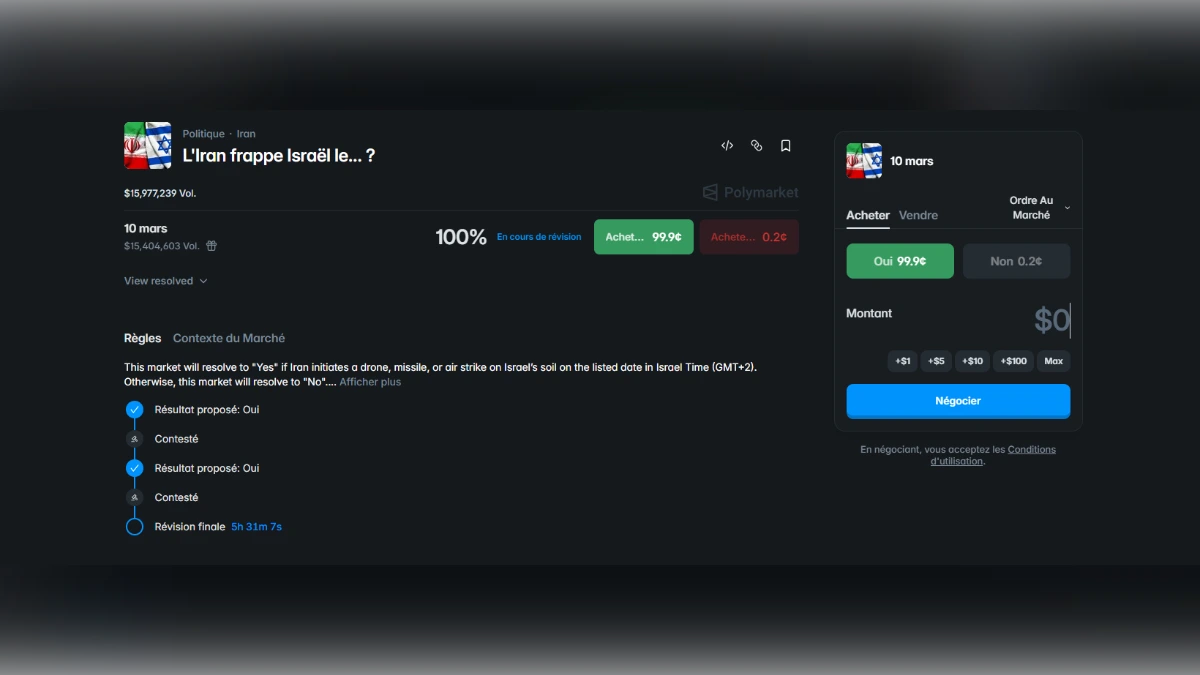Click the blue Négocier button
The height and width of the screenshot is (675, 1200).
click(x=958, y=401)
